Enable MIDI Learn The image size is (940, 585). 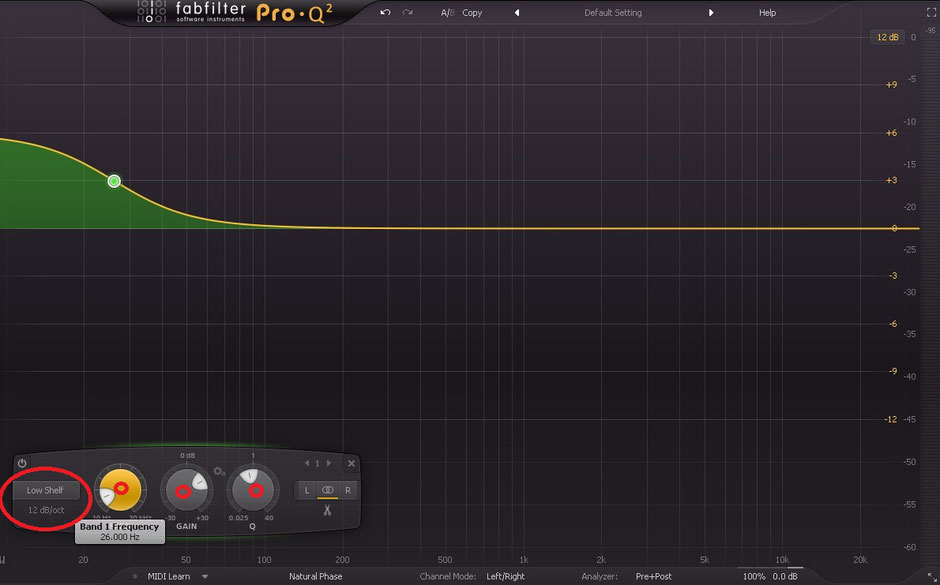click(x=168, y=577)
